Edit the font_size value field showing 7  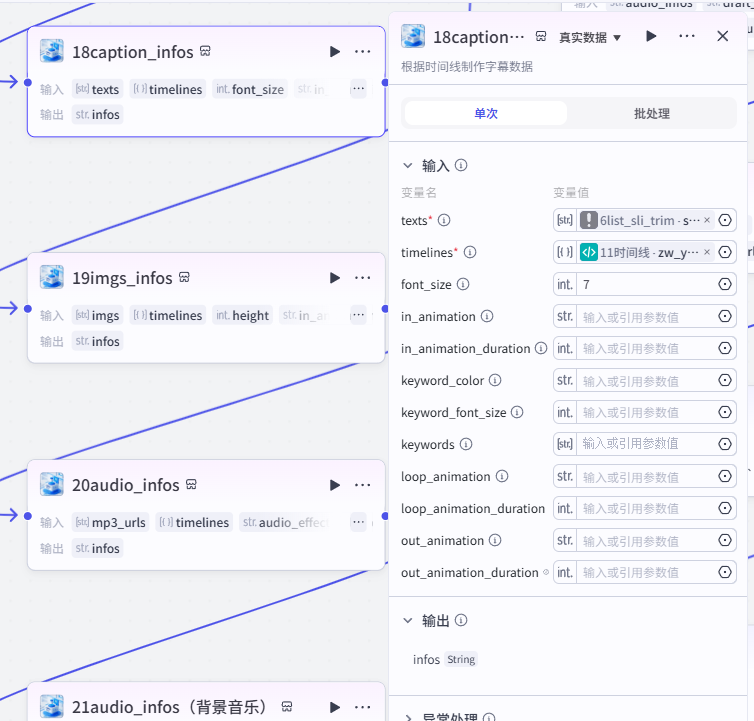646,284
